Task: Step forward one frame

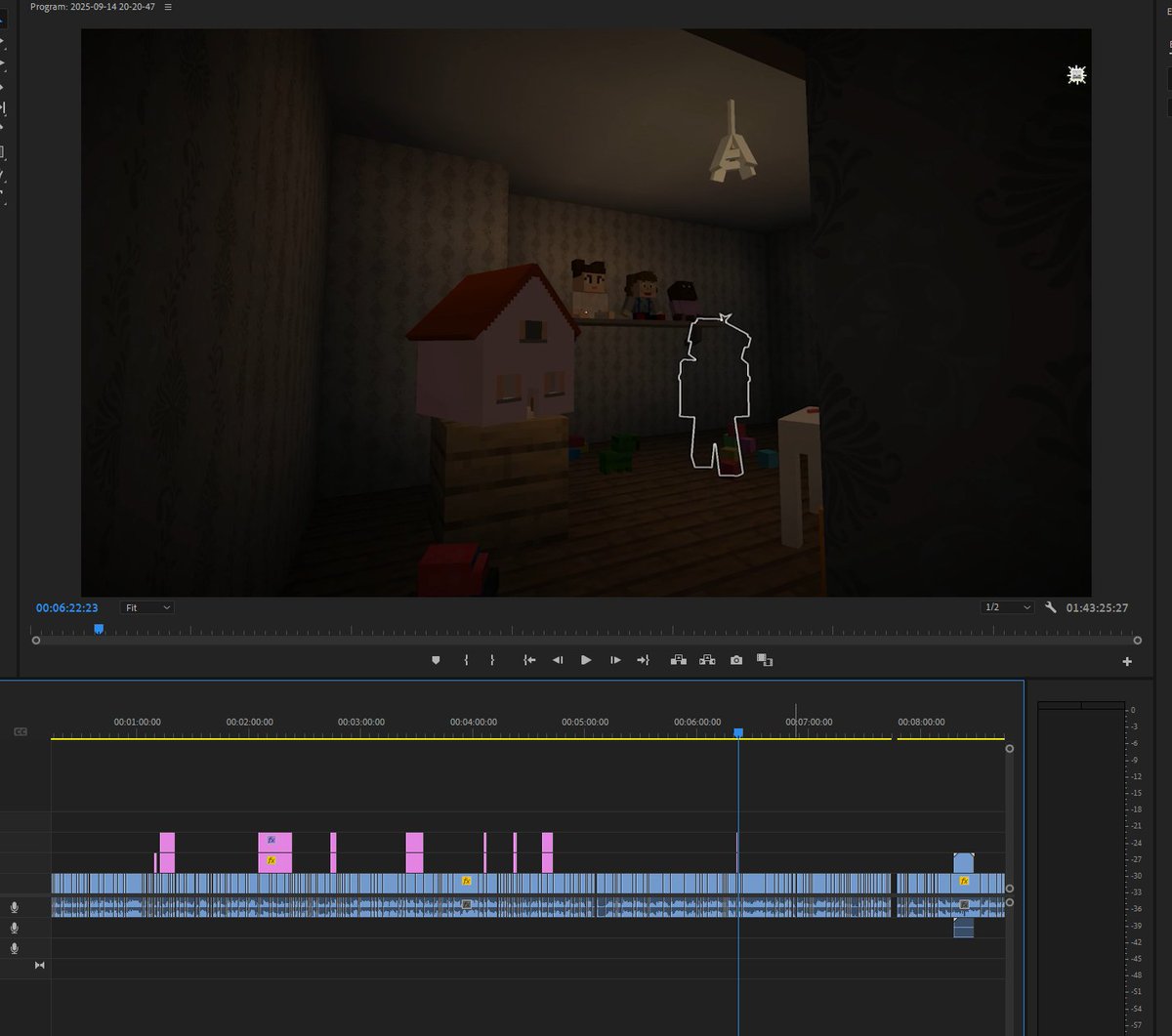Action: pos(615,660)
